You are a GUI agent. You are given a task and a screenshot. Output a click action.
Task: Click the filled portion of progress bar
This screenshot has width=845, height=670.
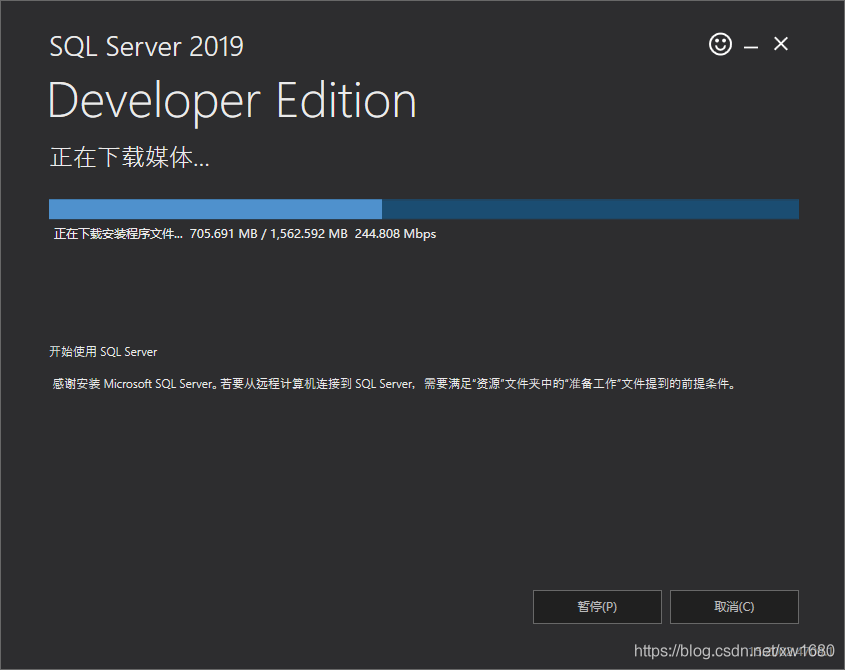click(x=215, y=209)
